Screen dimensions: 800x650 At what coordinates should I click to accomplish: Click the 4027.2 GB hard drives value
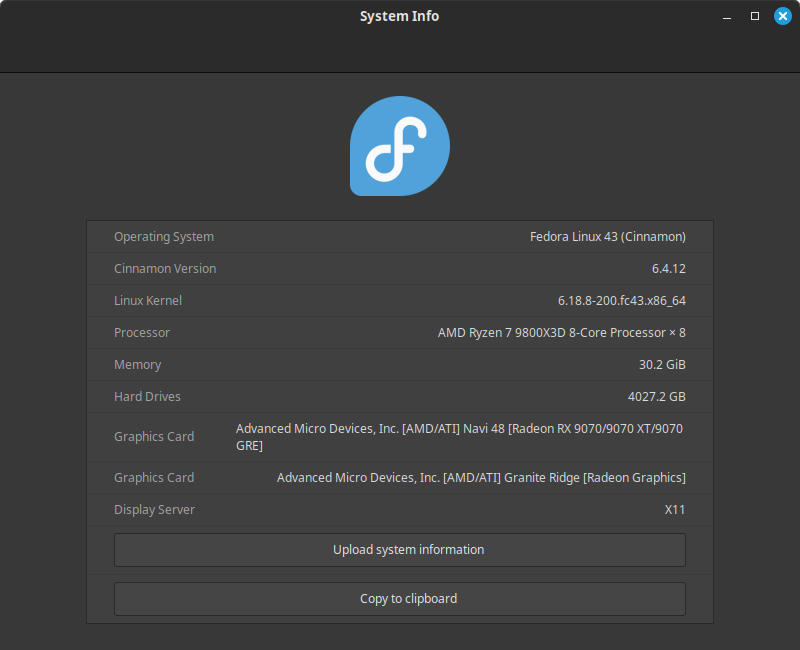656,397
